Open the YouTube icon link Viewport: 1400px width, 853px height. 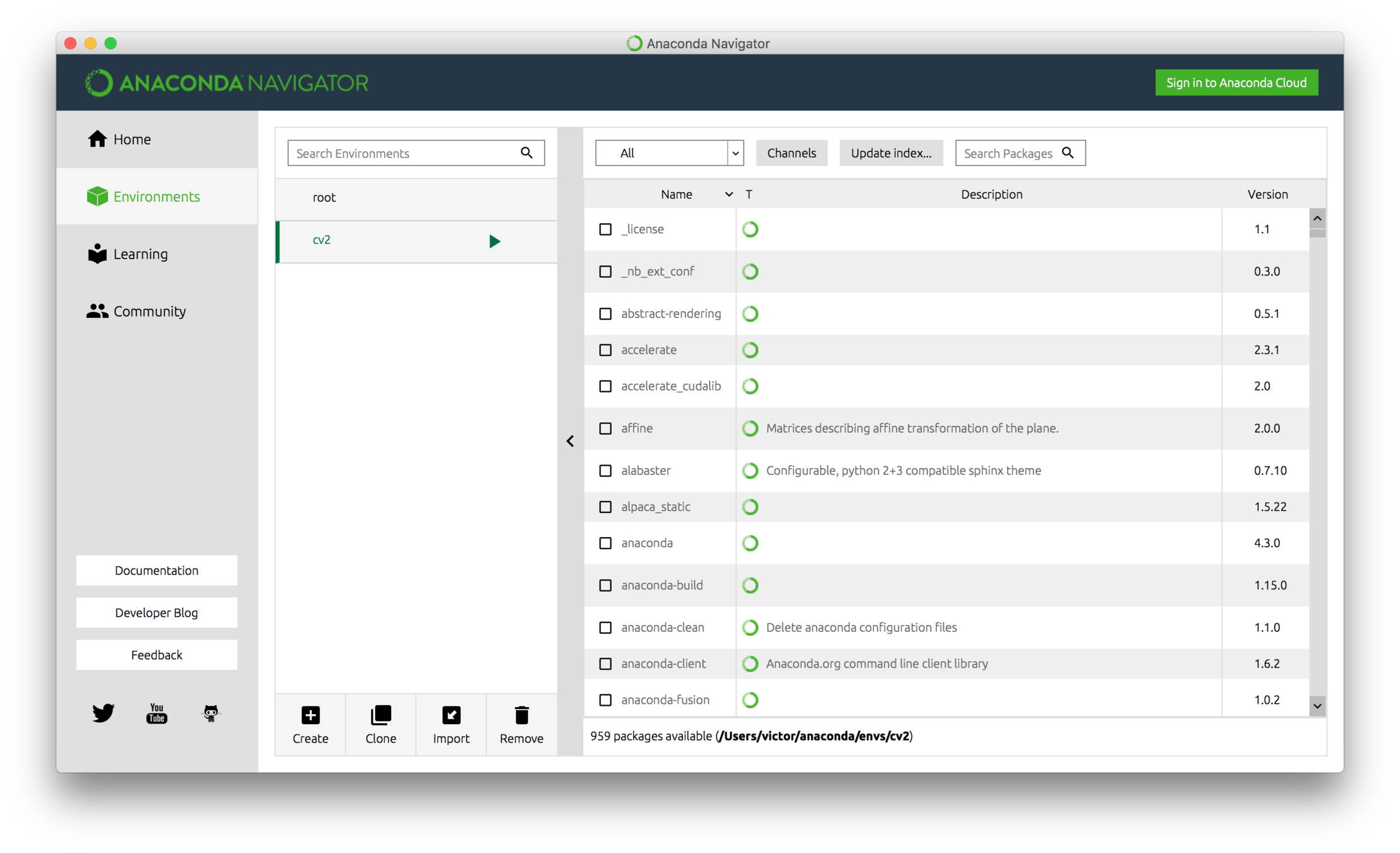[157, 713]
